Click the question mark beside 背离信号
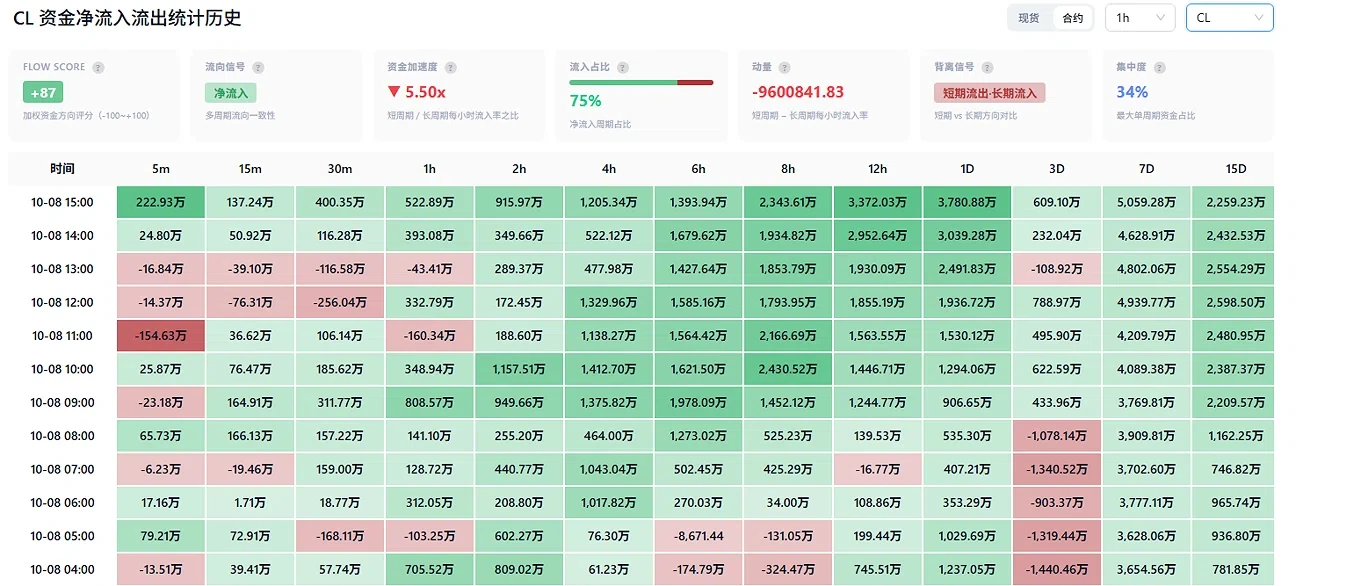 click(987, 68)
